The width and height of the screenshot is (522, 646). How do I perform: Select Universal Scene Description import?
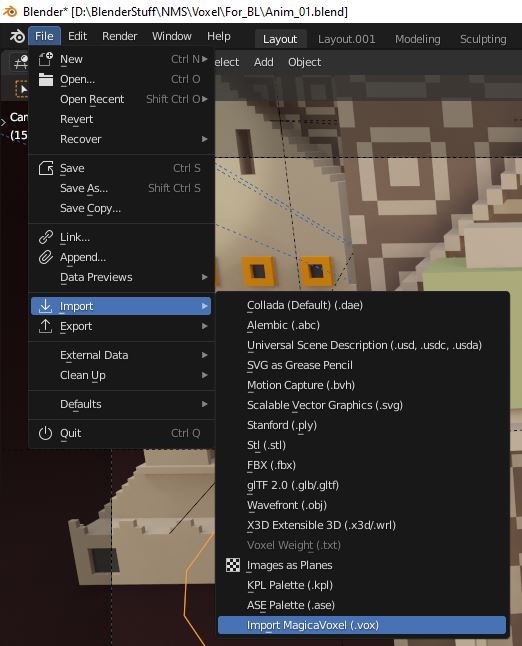[x=362, y=345]
